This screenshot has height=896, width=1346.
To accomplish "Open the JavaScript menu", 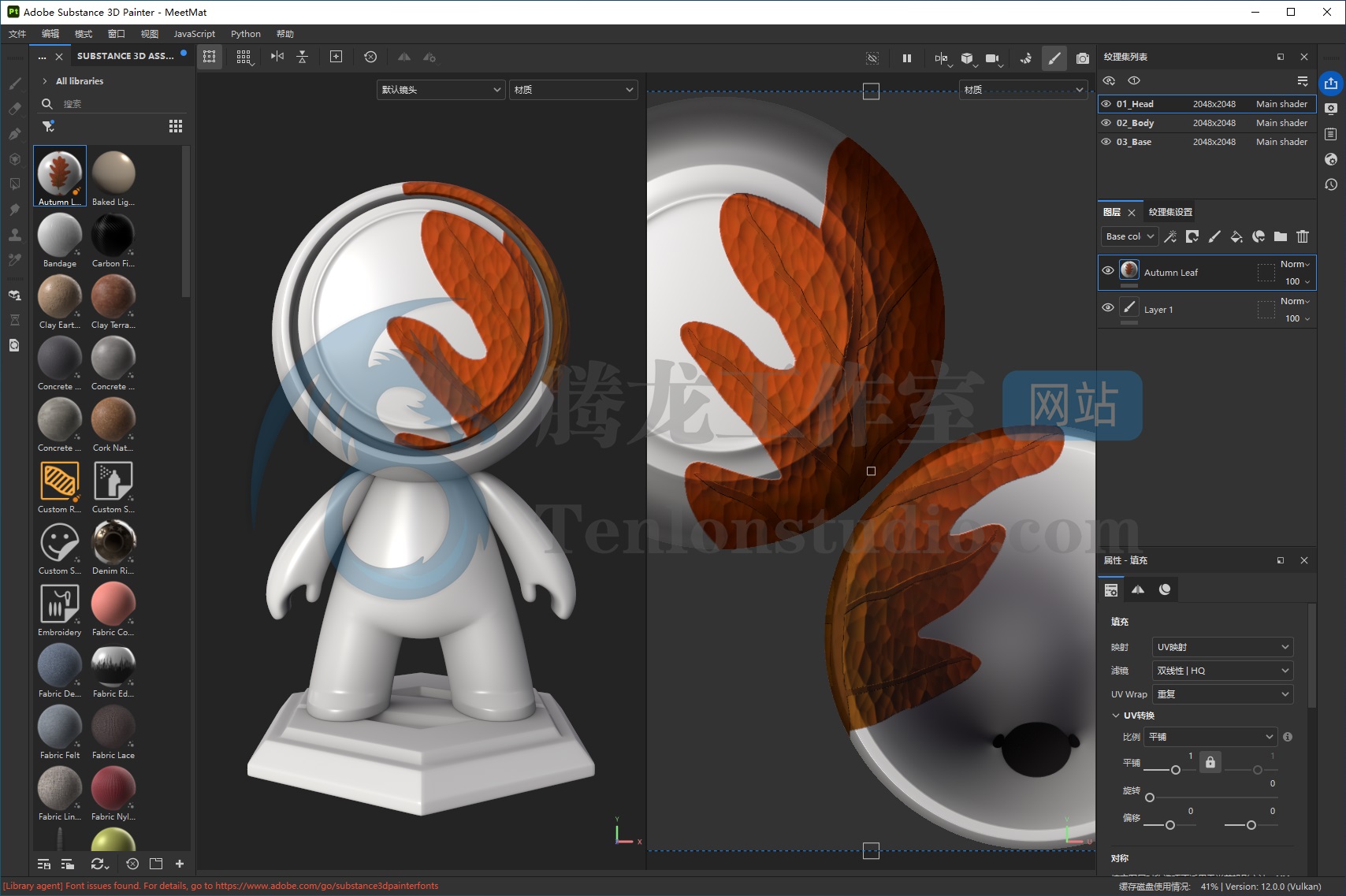I will 194,34.
